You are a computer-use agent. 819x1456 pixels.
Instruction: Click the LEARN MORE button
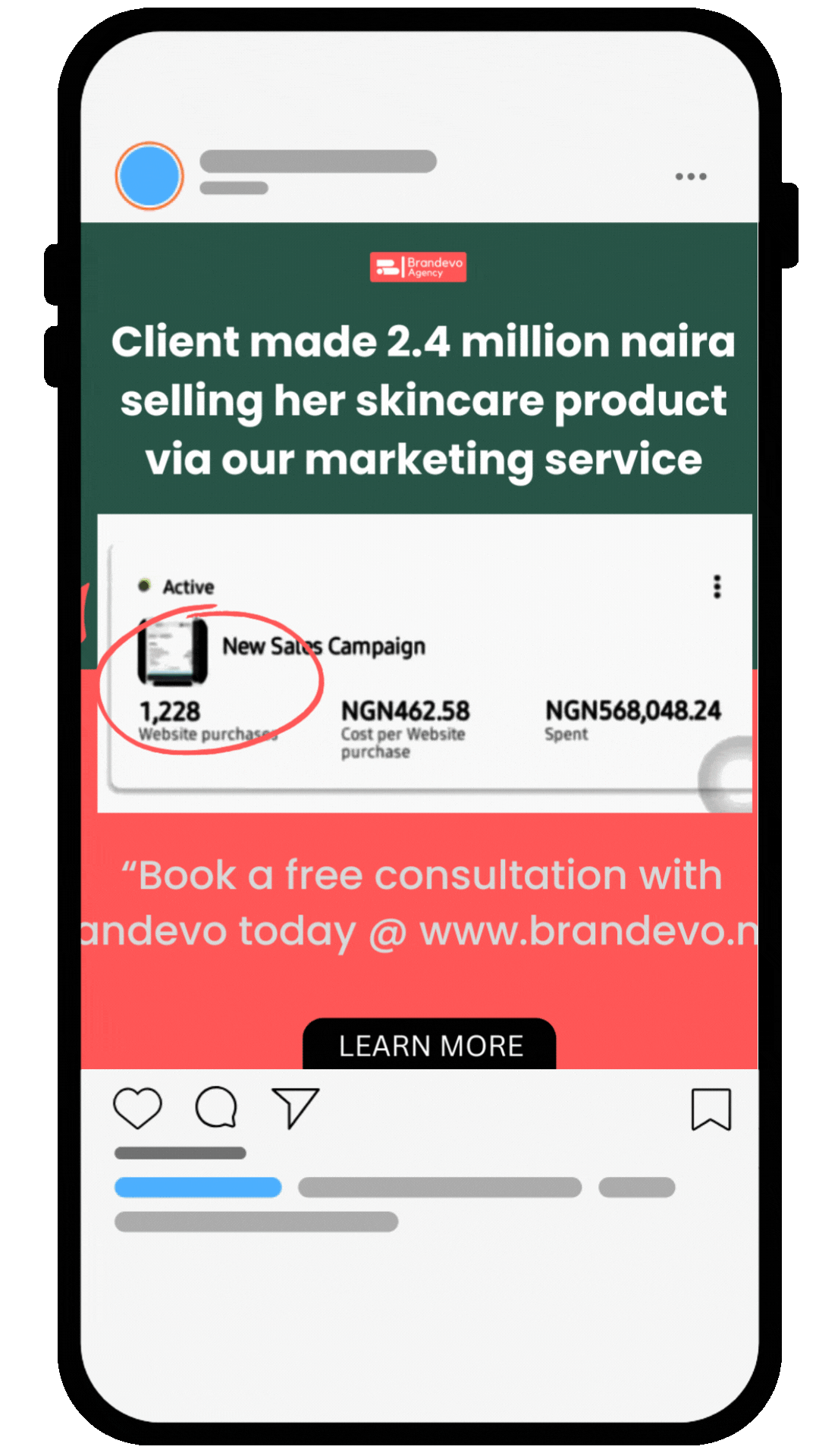click(429, 1044)
